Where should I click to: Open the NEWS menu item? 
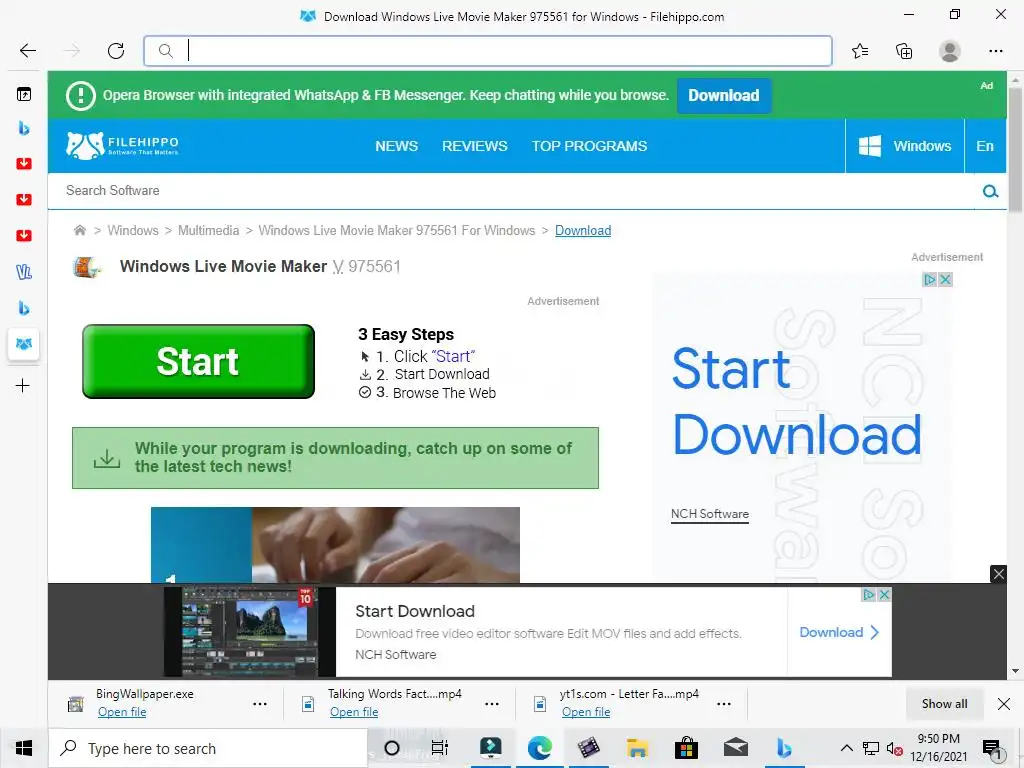click(x=396, y=146)
